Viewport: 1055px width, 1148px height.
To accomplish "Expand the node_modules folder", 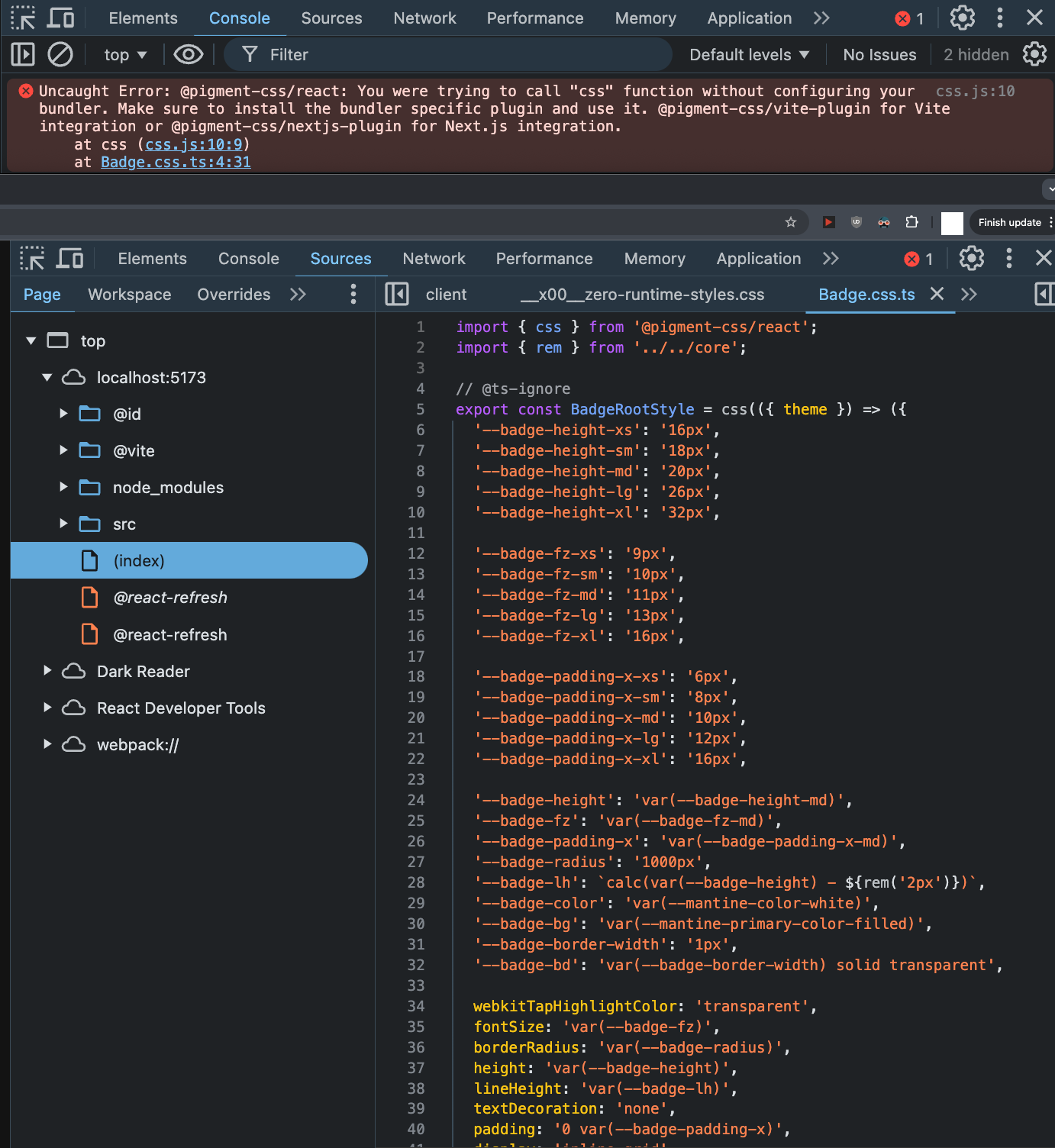I will point(63,487).
